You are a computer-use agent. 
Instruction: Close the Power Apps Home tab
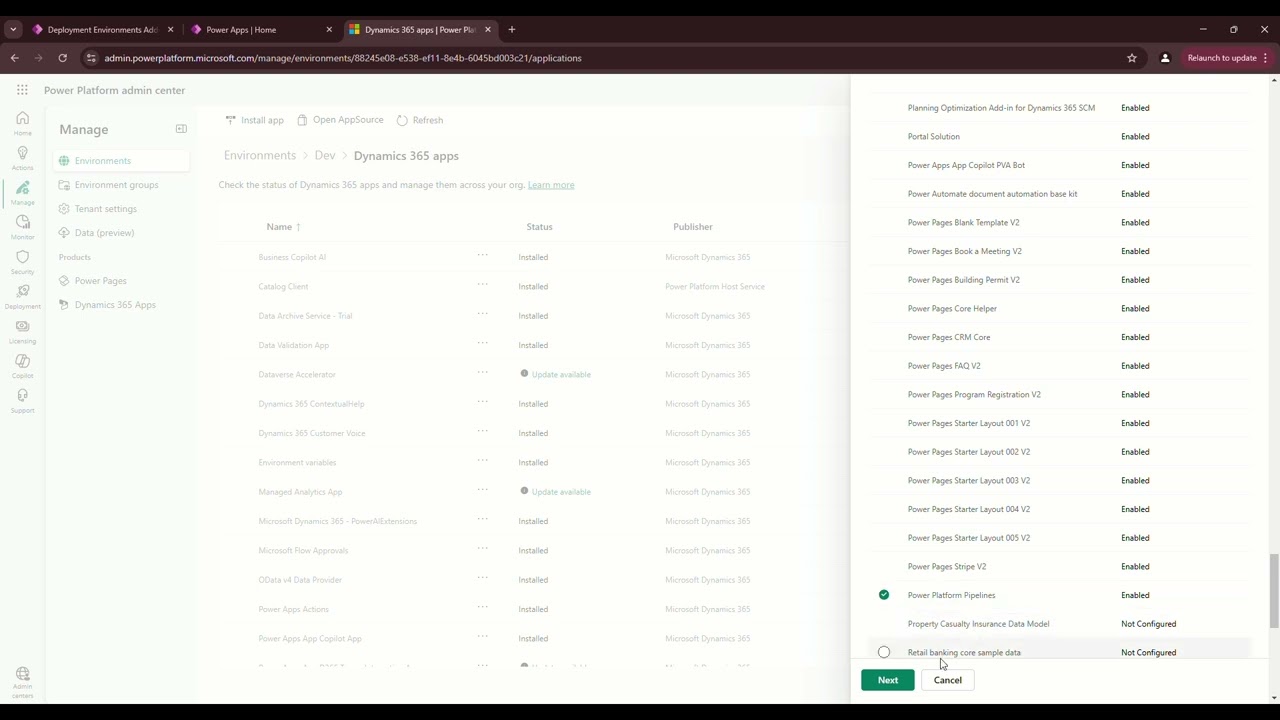click(329, 30)
